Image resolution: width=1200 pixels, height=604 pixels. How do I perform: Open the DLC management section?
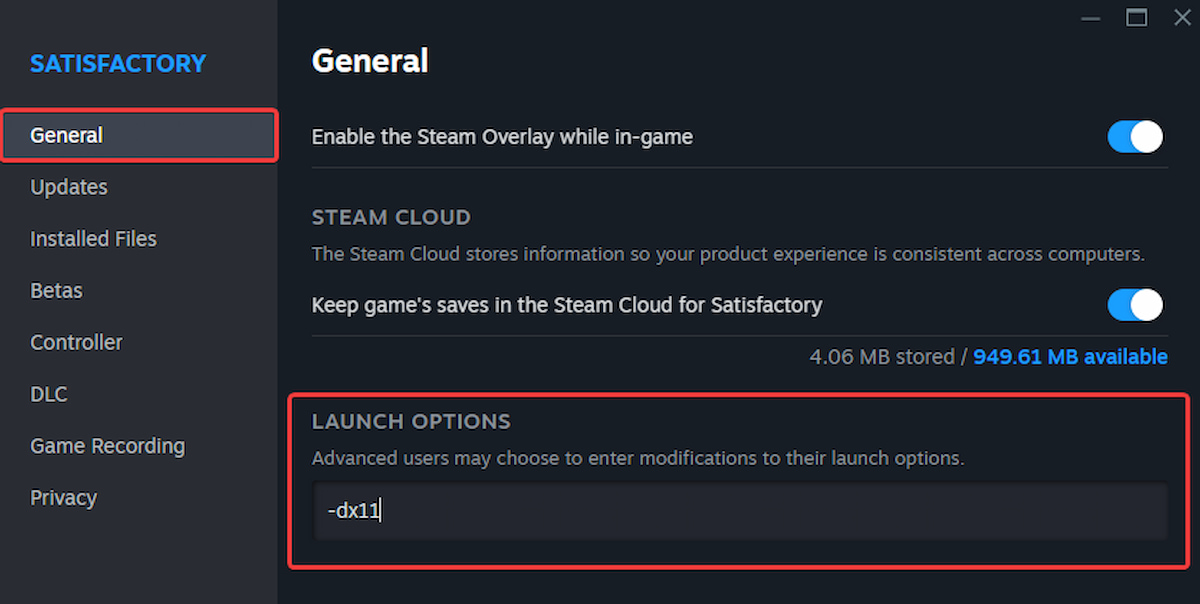coord(48,394)
